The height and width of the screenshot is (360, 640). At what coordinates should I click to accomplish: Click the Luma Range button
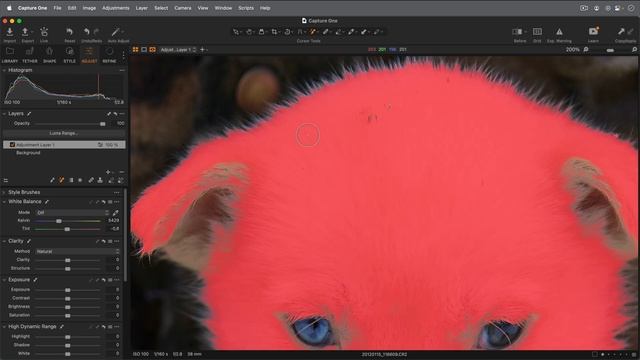64,133
